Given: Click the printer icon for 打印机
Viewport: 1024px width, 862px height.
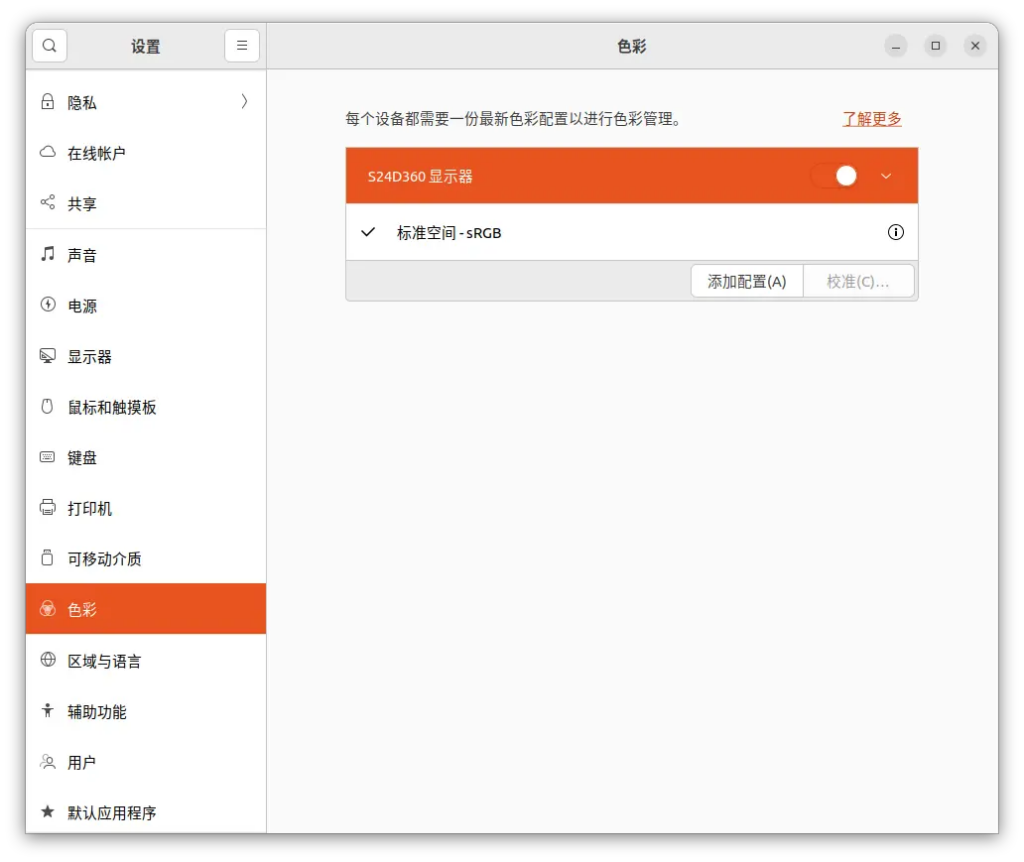Looking at the screenshot, I should pyautogui.click(x=47, y=508).
